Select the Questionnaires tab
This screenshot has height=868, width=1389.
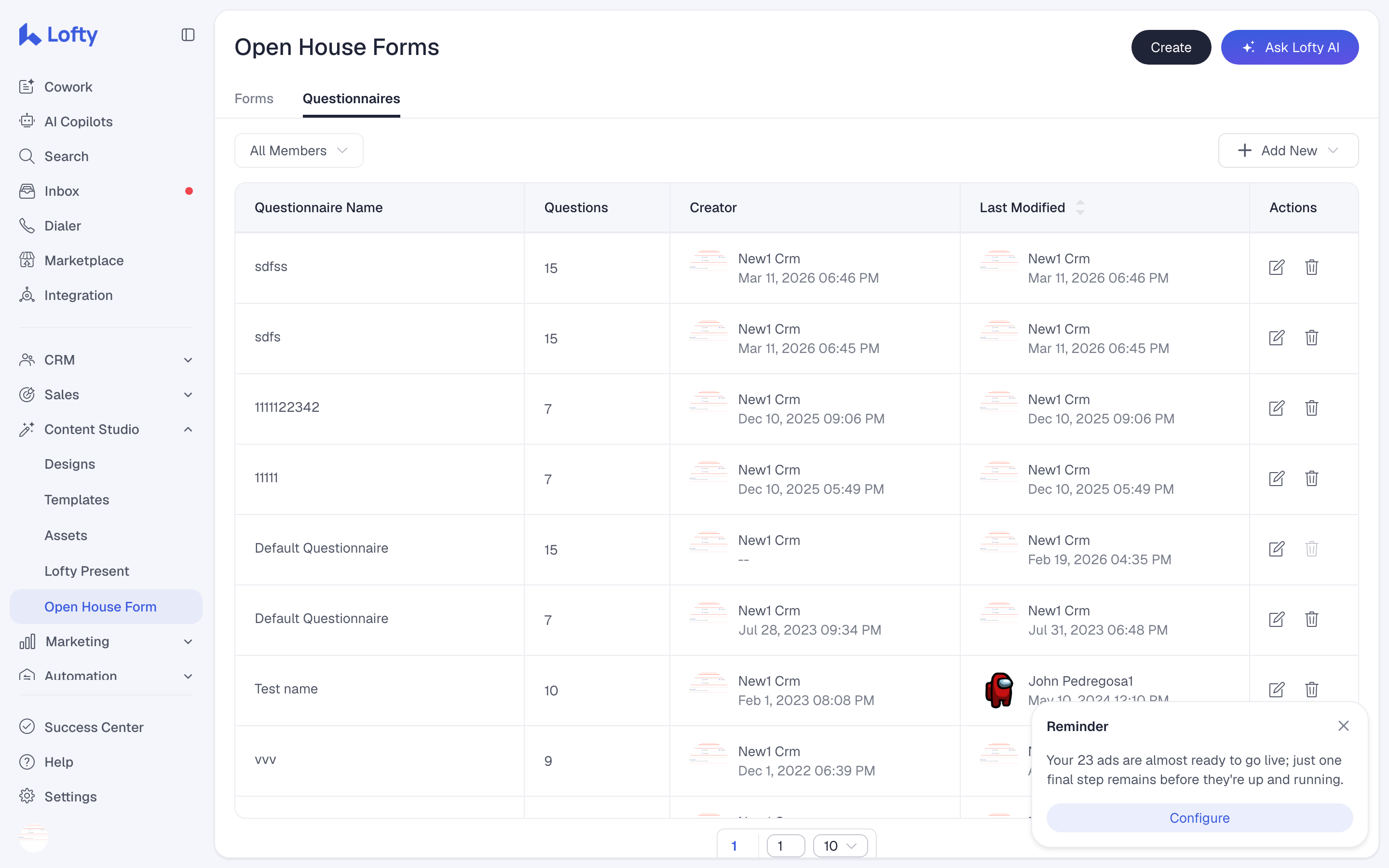pos(351,99)
